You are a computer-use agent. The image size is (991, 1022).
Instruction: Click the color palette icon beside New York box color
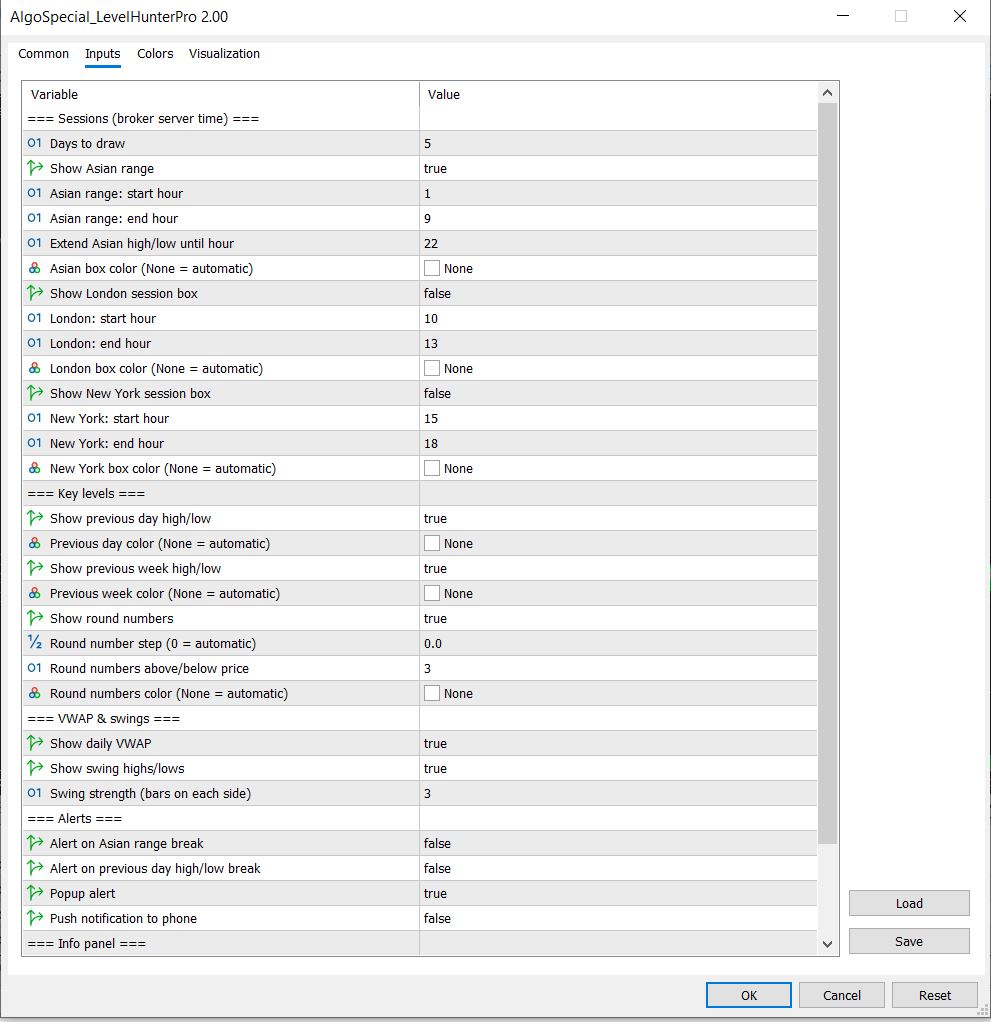[x=35, y=468]
